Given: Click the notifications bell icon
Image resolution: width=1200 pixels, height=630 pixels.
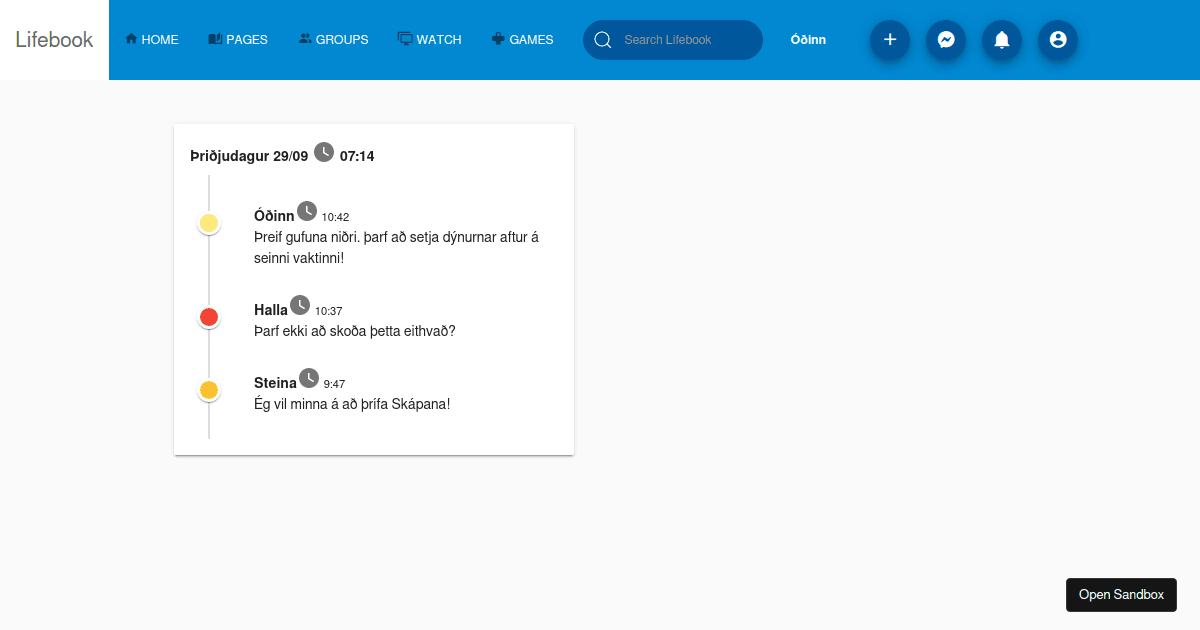Looking at the screenshot, I should [x=1002, y=40].
